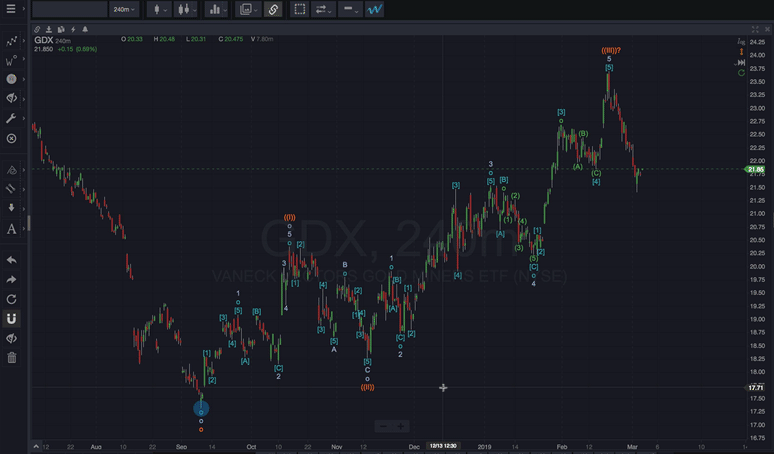Click the 12/13 12:30 date label
This screenshot has height=454, width=774.
coord(443,446)
